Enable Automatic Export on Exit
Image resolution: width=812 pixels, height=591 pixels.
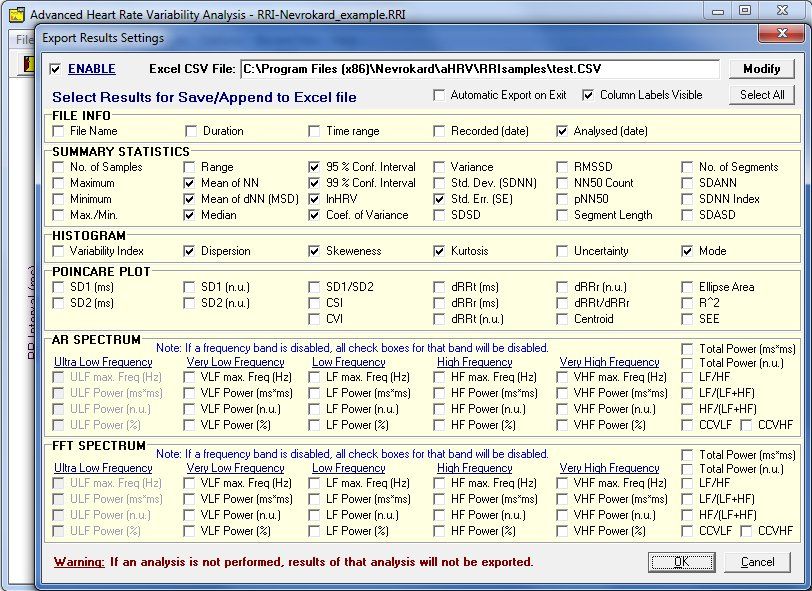[440, 95]
